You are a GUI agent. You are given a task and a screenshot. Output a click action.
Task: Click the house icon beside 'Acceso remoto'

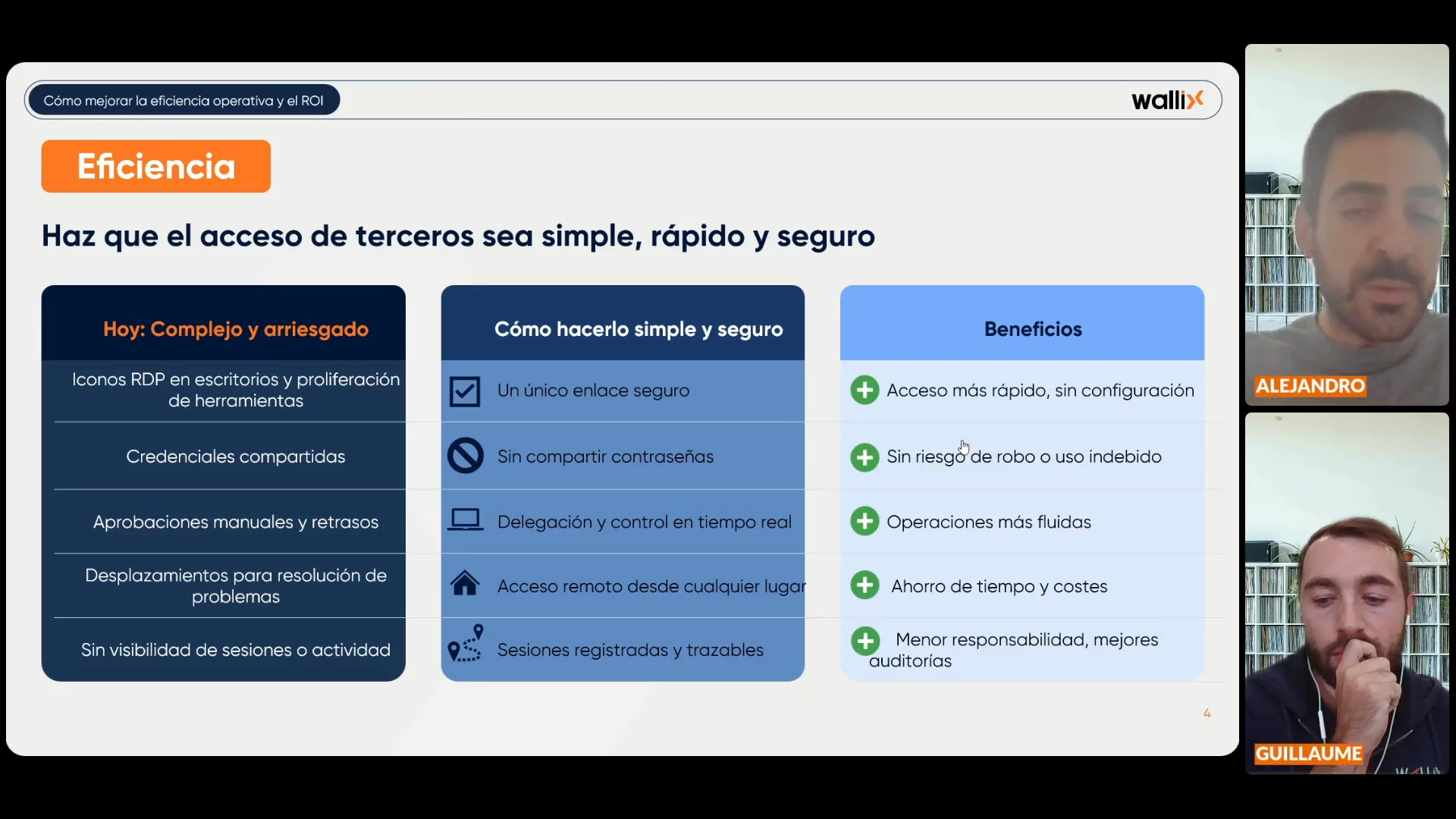tap(465, 584)
